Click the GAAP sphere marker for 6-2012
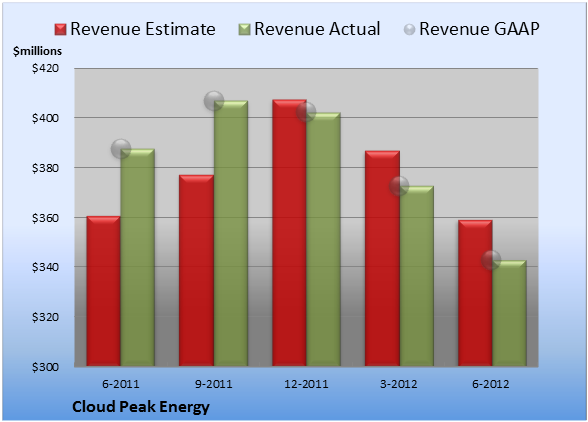This screenshot has width=588, height=422. (491, 260)
